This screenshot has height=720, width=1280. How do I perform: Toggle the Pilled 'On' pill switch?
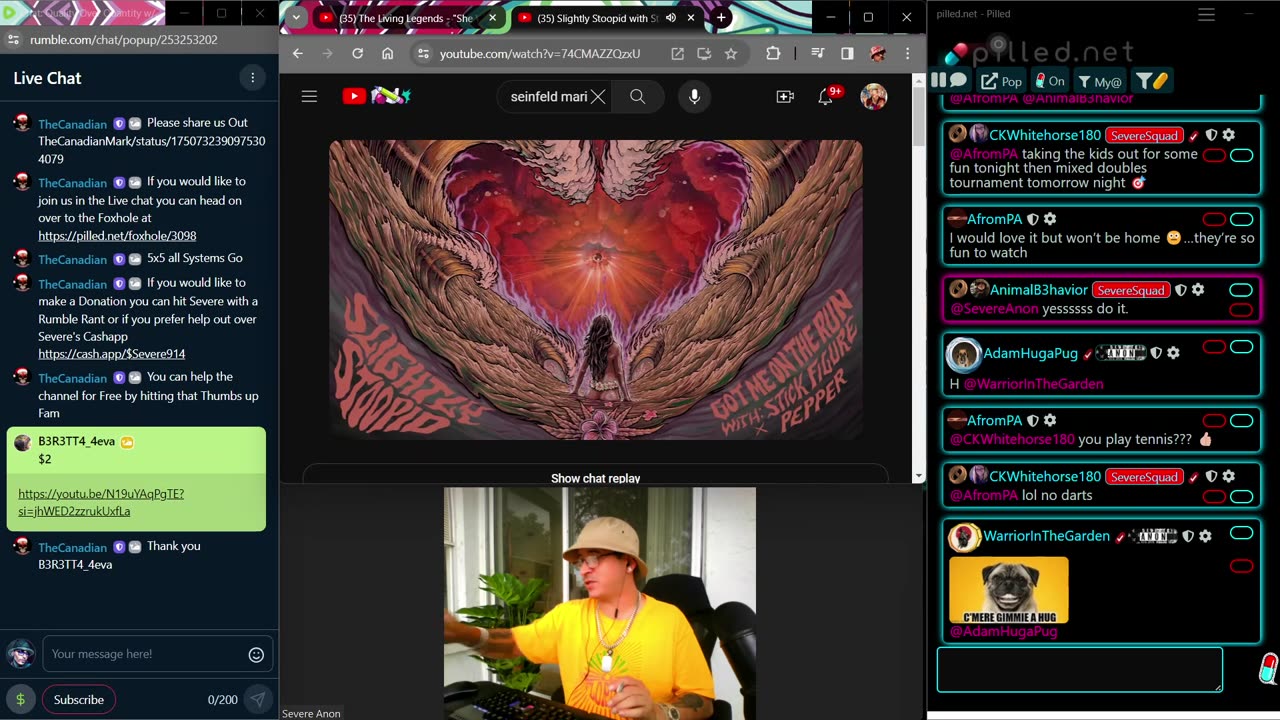pyautogui.click(x=1050, y=81)
